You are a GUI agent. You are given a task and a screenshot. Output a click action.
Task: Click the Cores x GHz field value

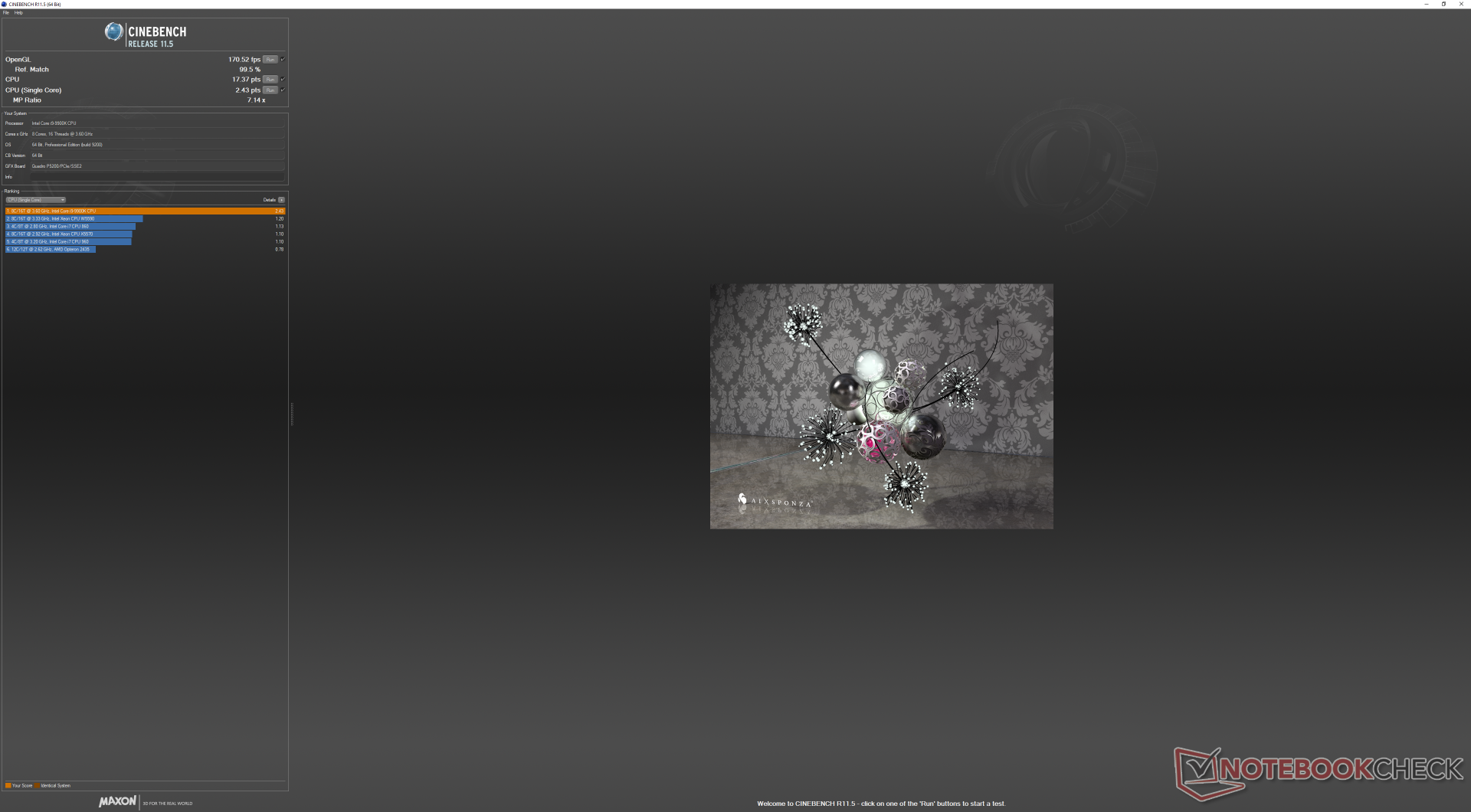pos(158,134)
